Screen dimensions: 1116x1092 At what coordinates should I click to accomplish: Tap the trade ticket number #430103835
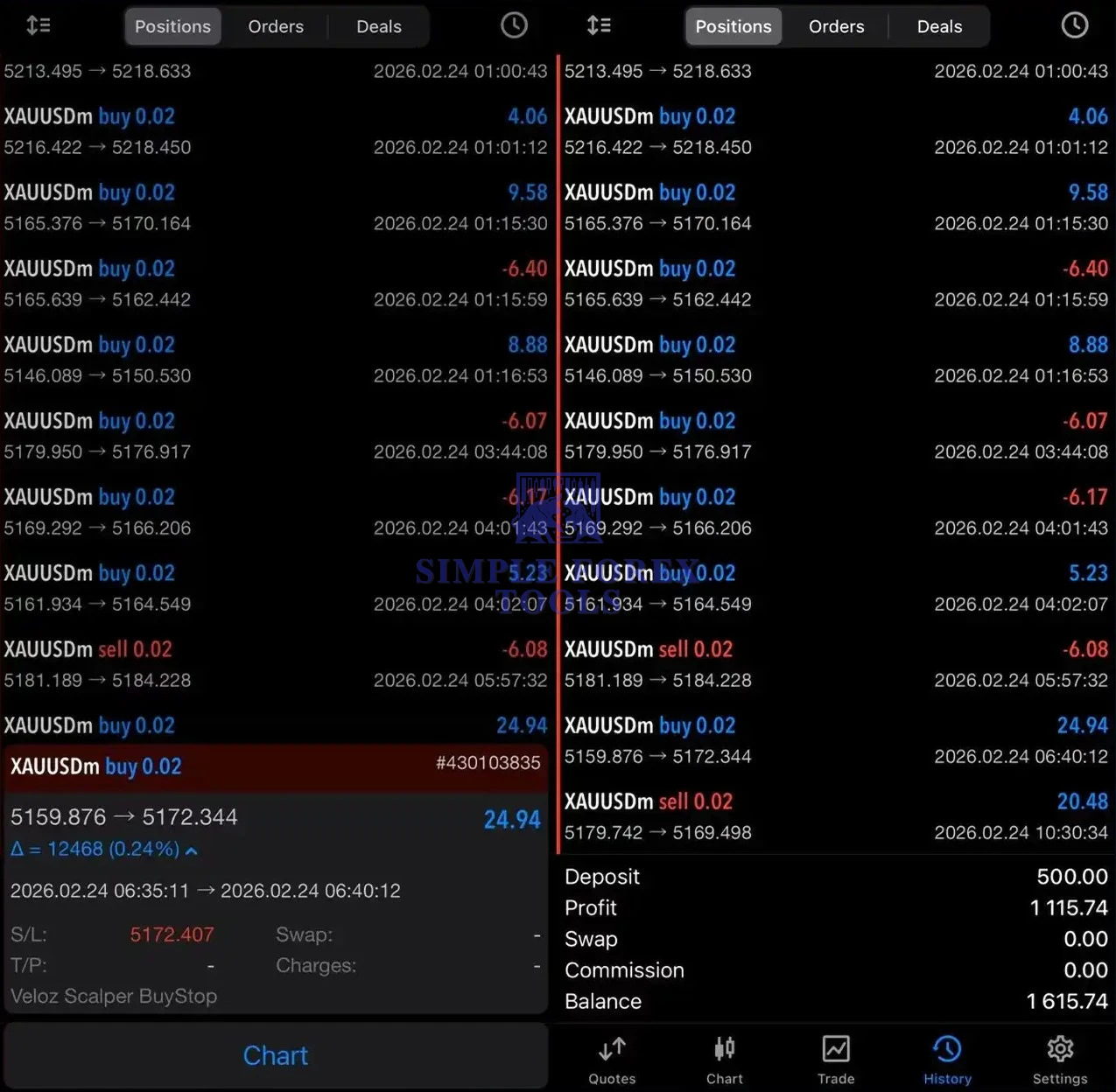click(x=488, y=763)
